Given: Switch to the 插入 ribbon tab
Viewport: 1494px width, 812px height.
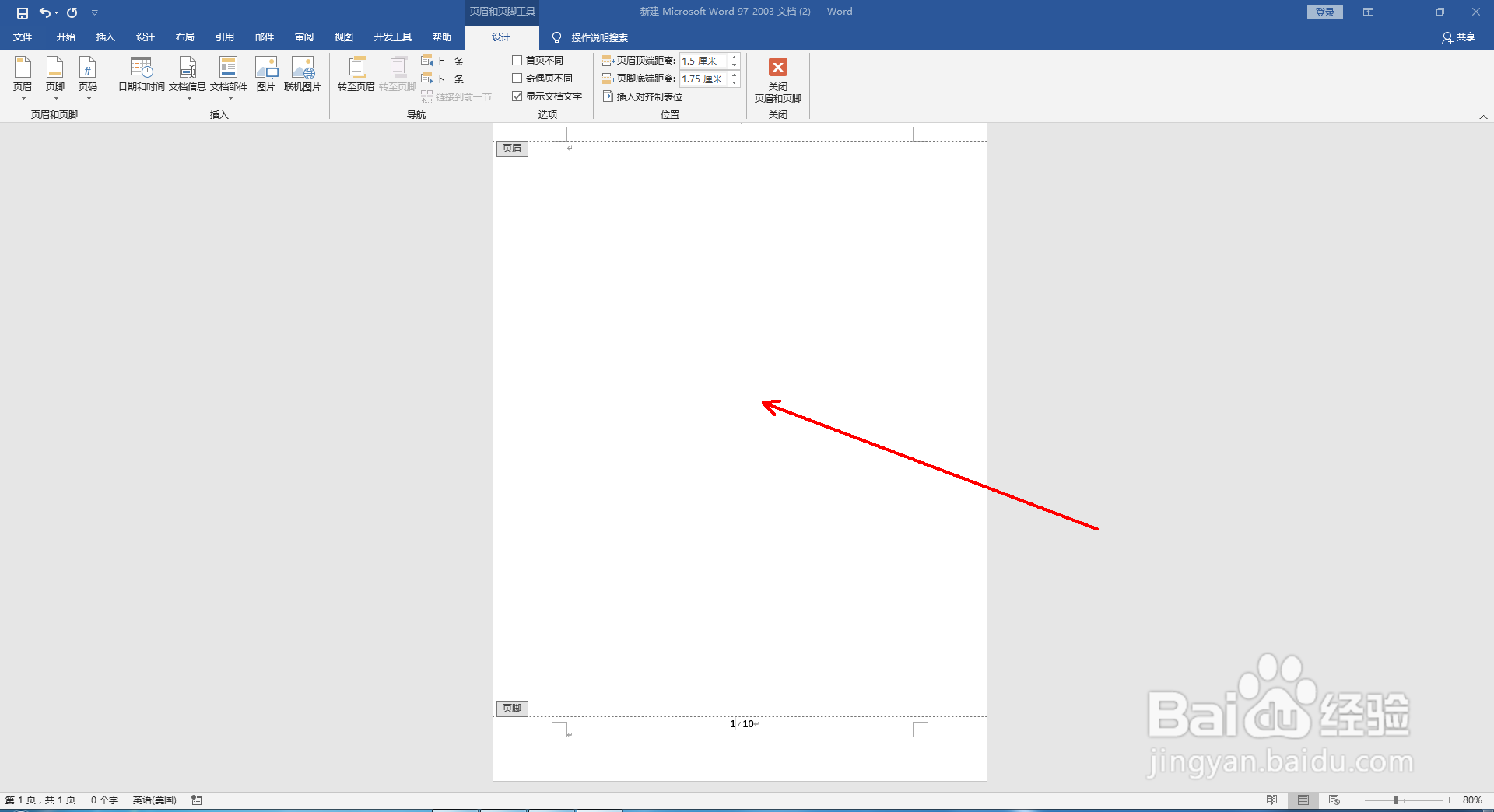Looking at the screenshot, I should [x=105, y=37].
